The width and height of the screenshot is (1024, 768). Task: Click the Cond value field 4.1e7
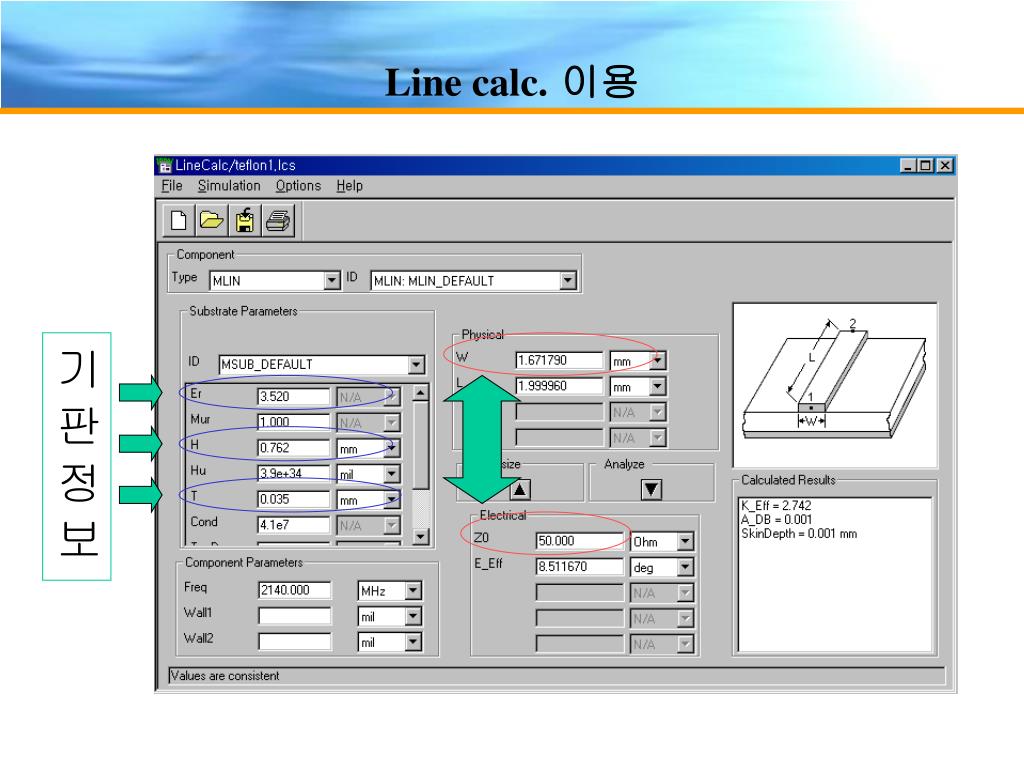point(294,525)
